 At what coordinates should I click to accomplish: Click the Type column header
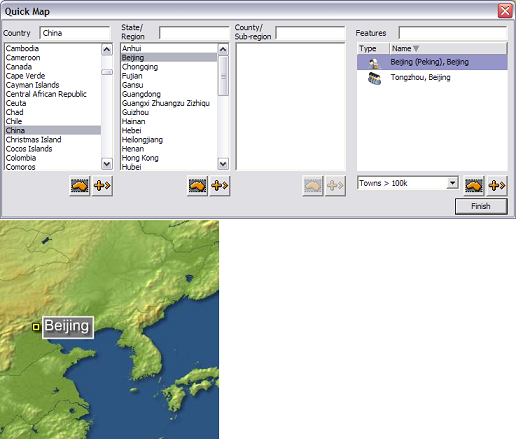tap(373, 49)
